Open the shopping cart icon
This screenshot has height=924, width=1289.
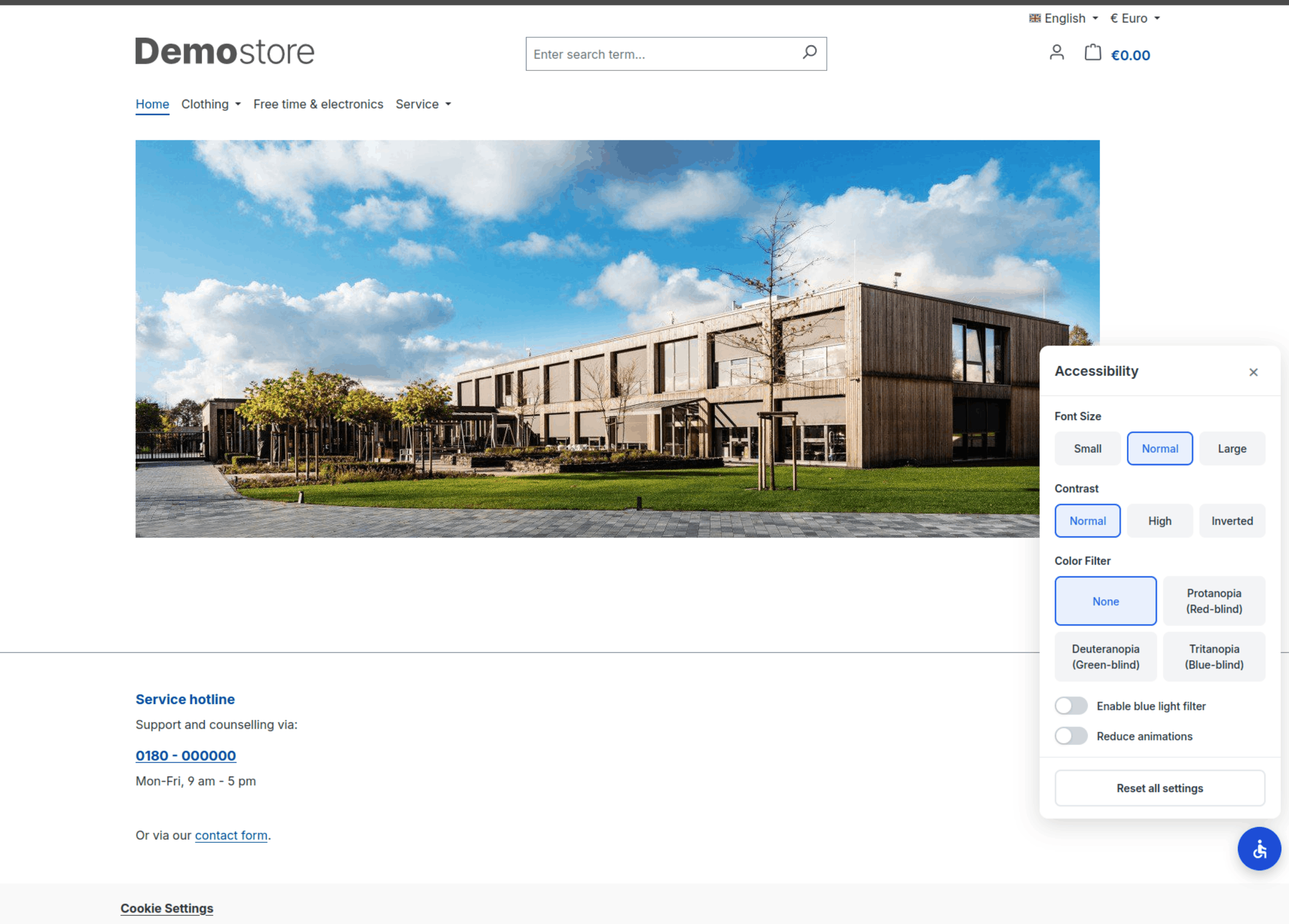(1092, 53)
